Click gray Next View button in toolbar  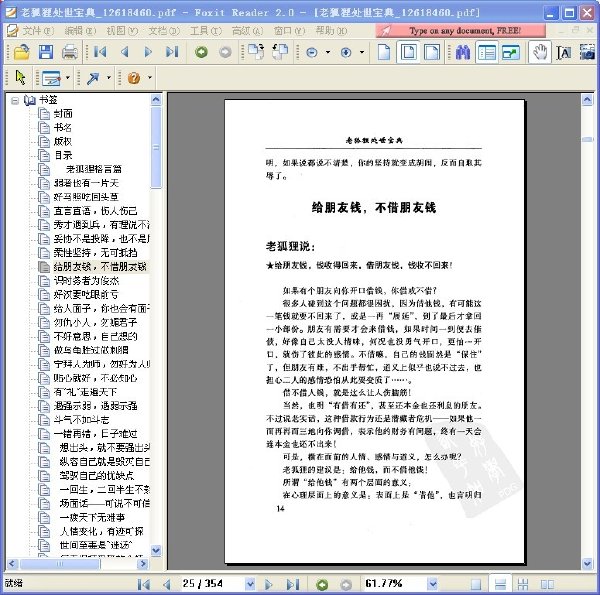(225, 52)
